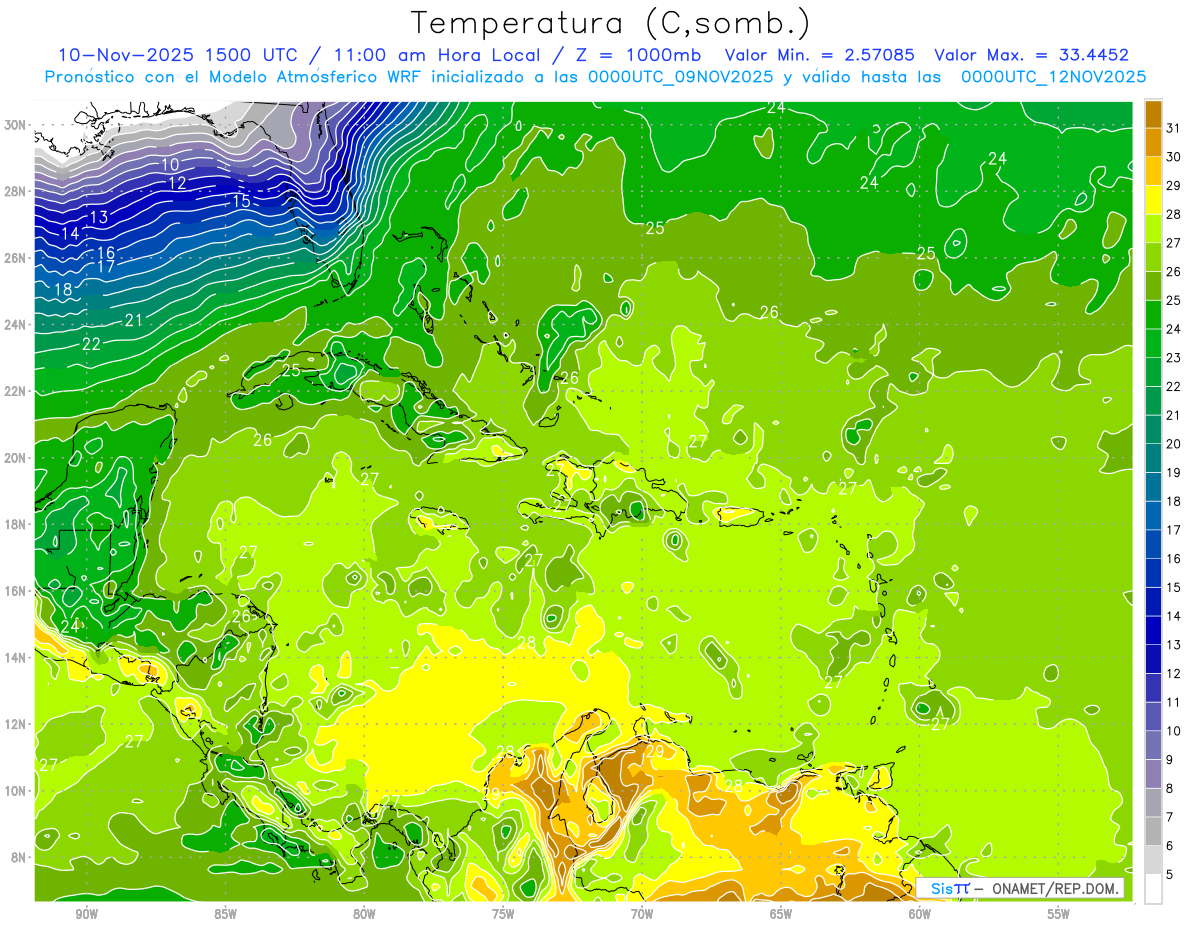
Task: Click the dark blue swatch between legend values 12 and 13
Action: click(x=1153, y=659)
